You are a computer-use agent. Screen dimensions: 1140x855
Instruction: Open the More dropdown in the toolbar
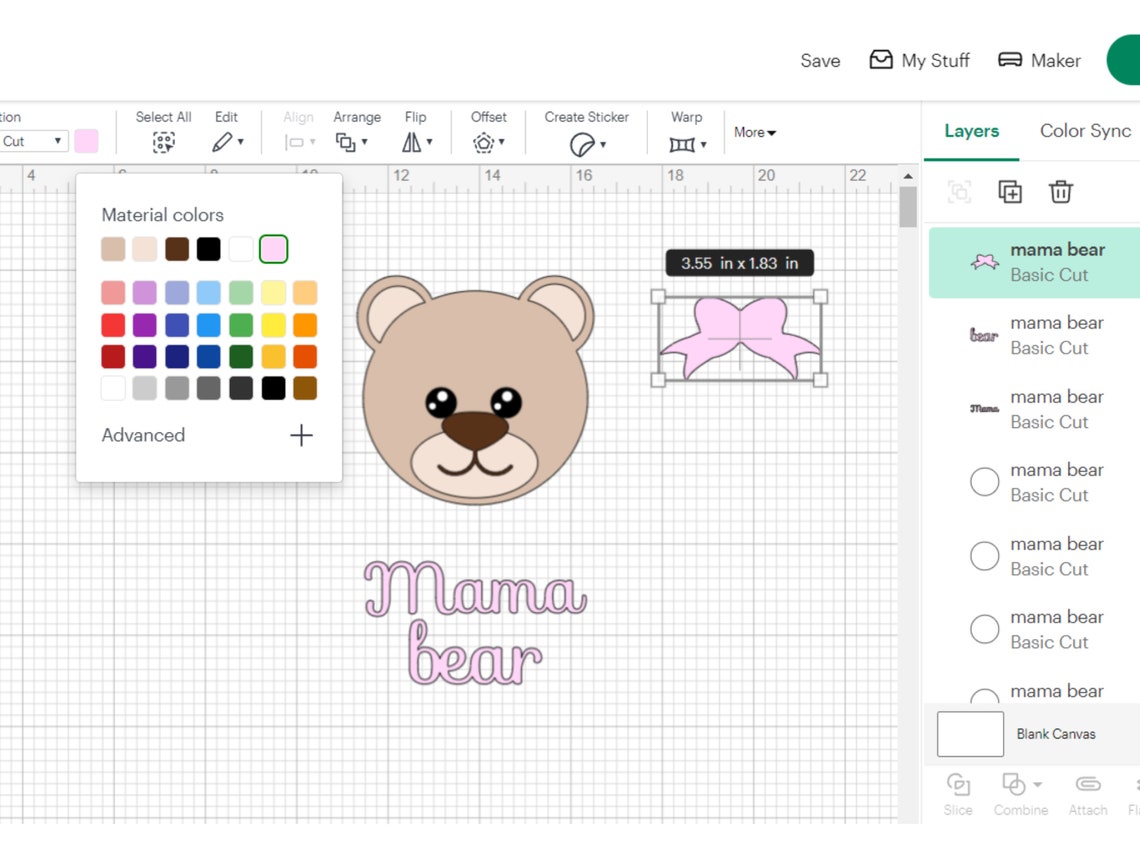[753, 133]
